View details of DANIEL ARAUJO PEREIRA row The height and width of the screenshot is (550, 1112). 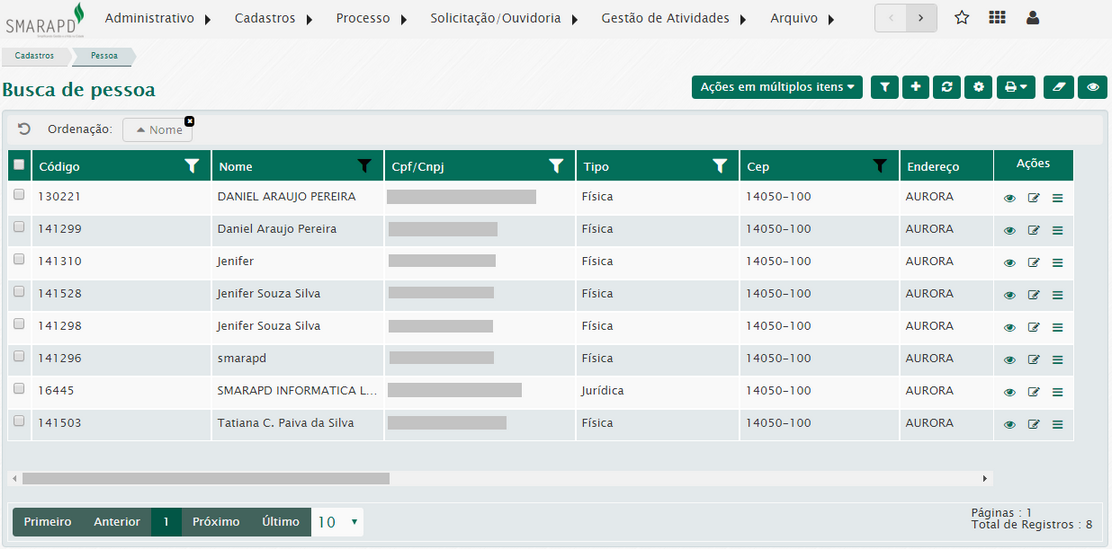click(x=1009, y=198)
